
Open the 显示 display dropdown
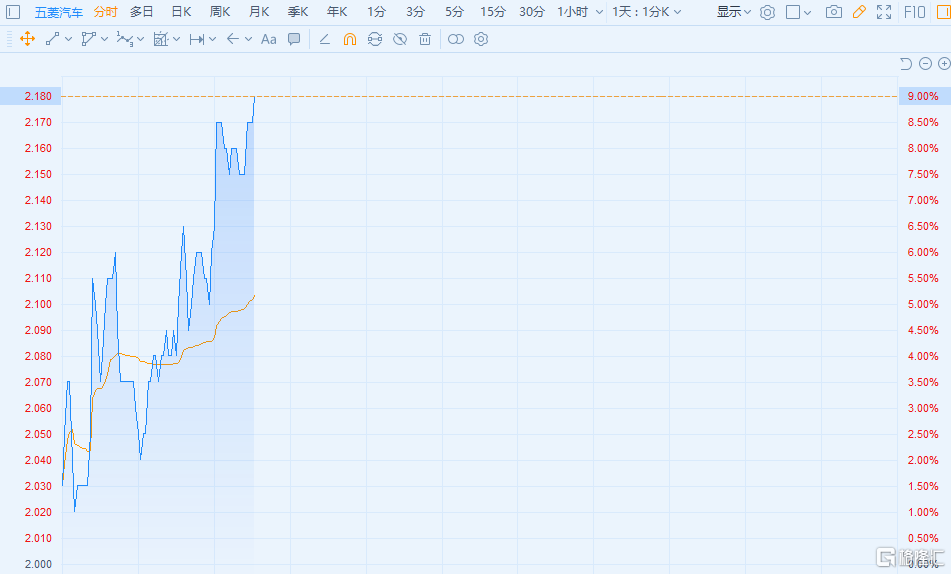point(733,12)
